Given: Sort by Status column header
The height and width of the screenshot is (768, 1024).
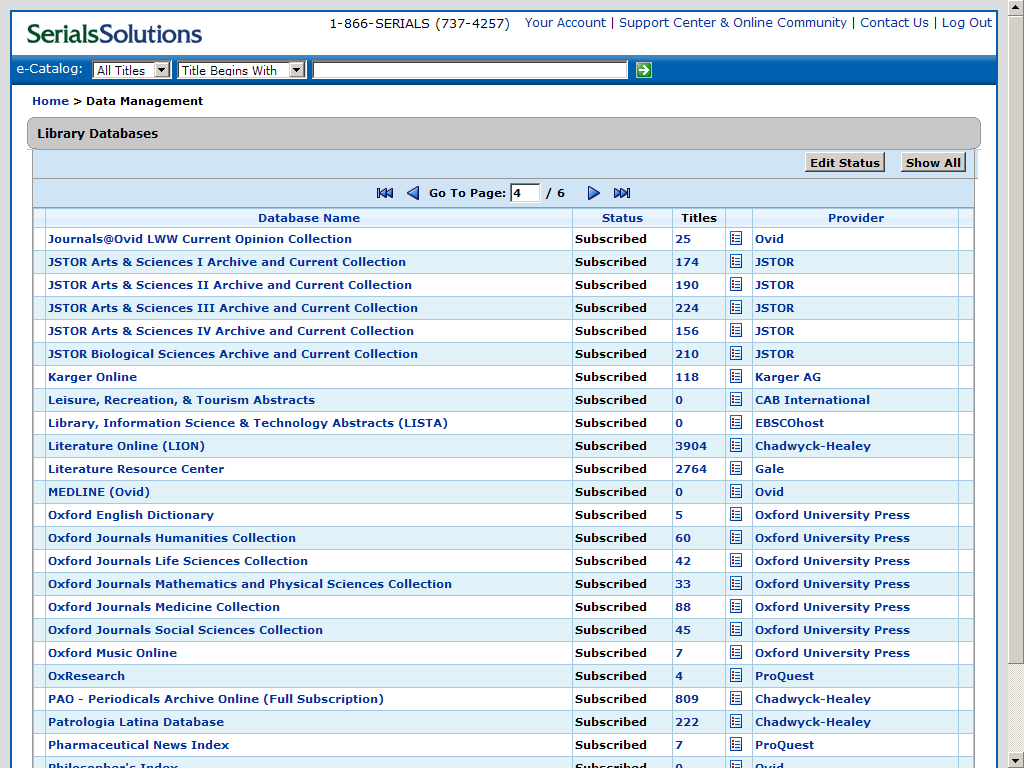Looking at the screenshot, I should point(622,218).
